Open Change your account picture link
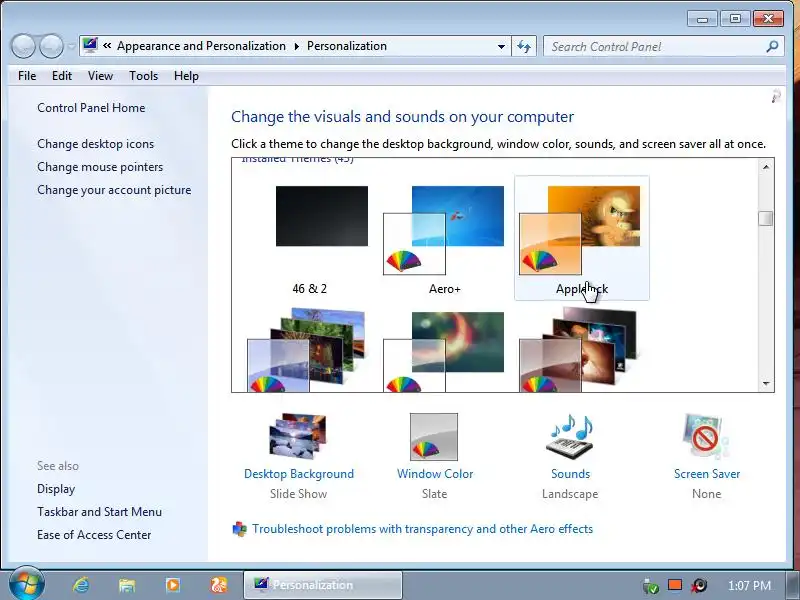Image resolution: width=800 pixels, height=600 pixels. 114,190
